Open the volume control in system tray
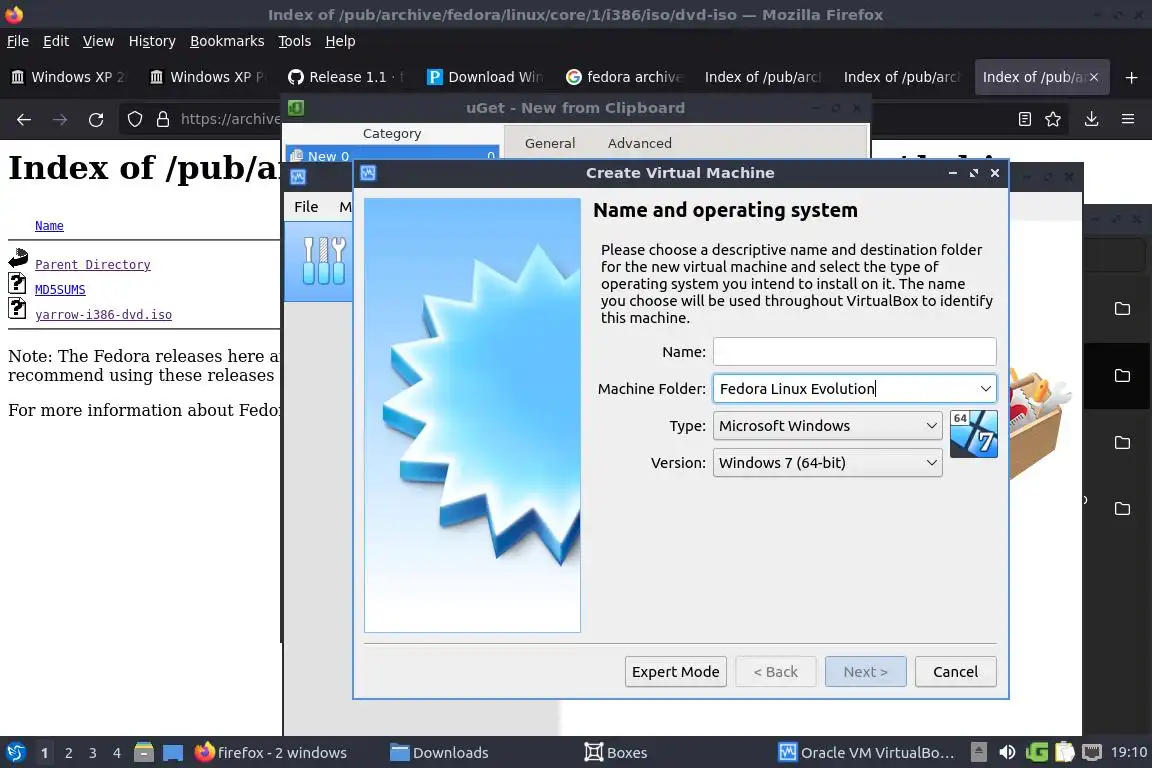The width and height of the screenshot is (1152, 768). pos(1007,752)
